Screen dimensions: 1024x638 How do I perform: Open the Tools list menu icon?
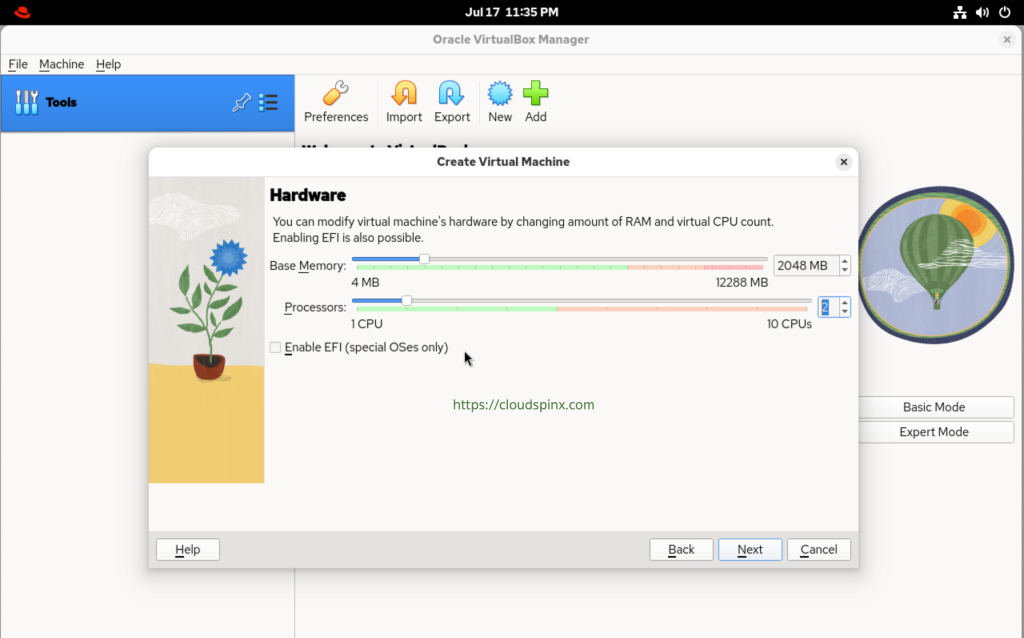point(268,103)
